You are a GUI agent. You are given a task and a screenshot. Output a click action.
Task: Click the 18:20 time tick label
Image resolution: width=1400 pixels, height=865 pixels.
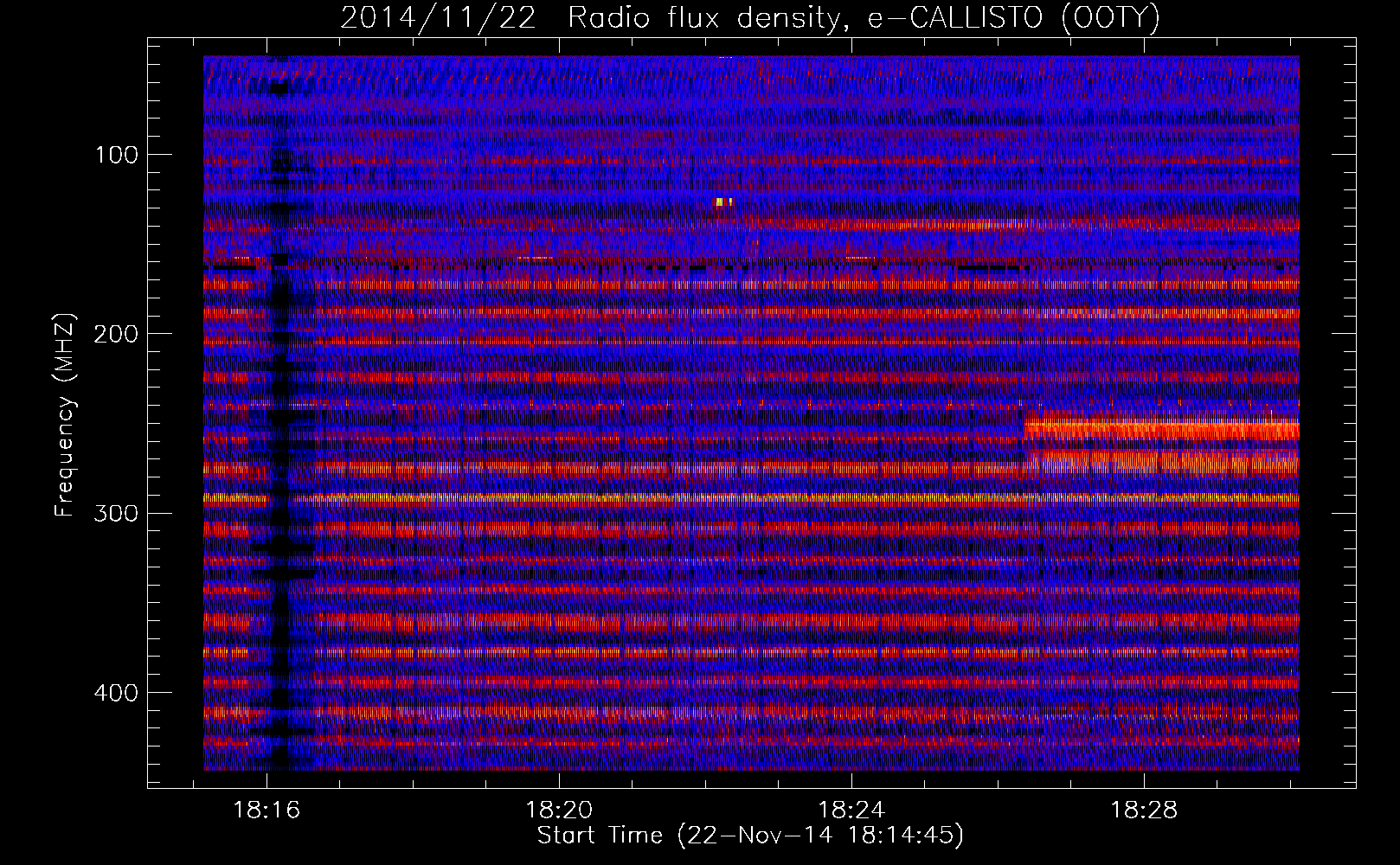click(559, 811)
